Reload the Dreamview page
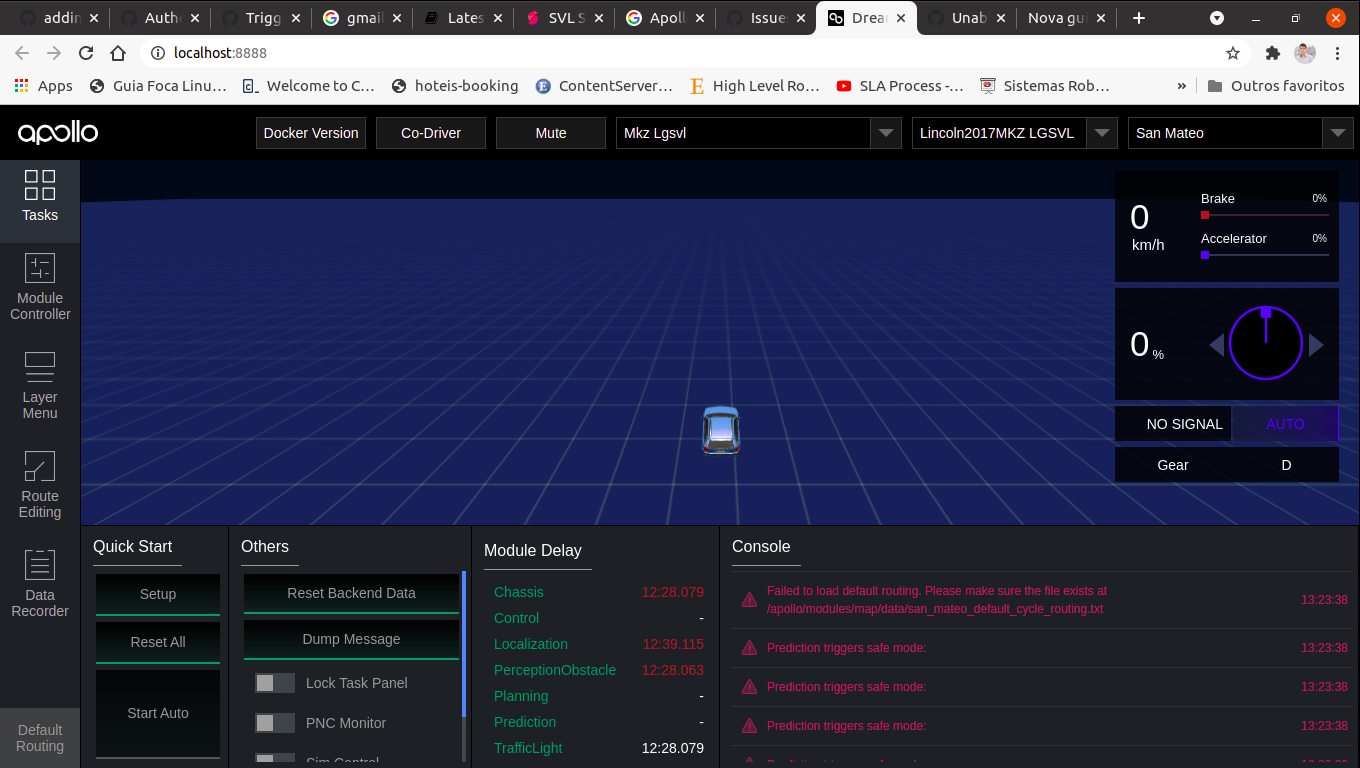Viewport: 1360px width, 768px height. pyautogui.click(x=86, y=52)
